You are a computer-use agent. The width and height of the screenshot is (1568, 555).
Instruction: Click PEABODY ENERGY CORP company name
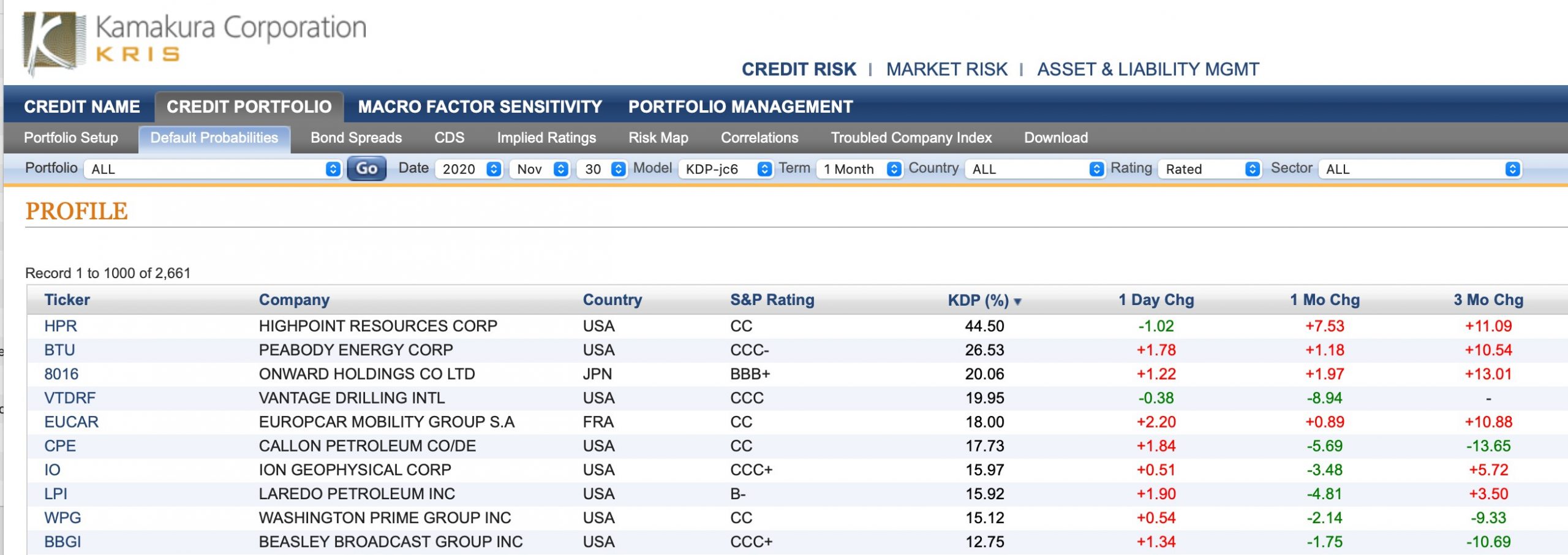356,350
